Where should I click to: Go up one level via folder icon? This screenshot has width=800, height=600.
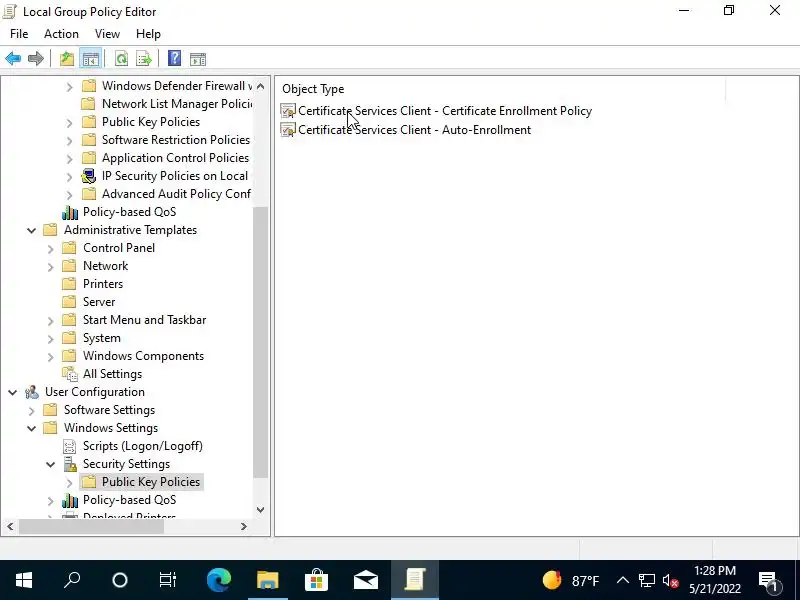pyautogui.click(x=67, y=59)
